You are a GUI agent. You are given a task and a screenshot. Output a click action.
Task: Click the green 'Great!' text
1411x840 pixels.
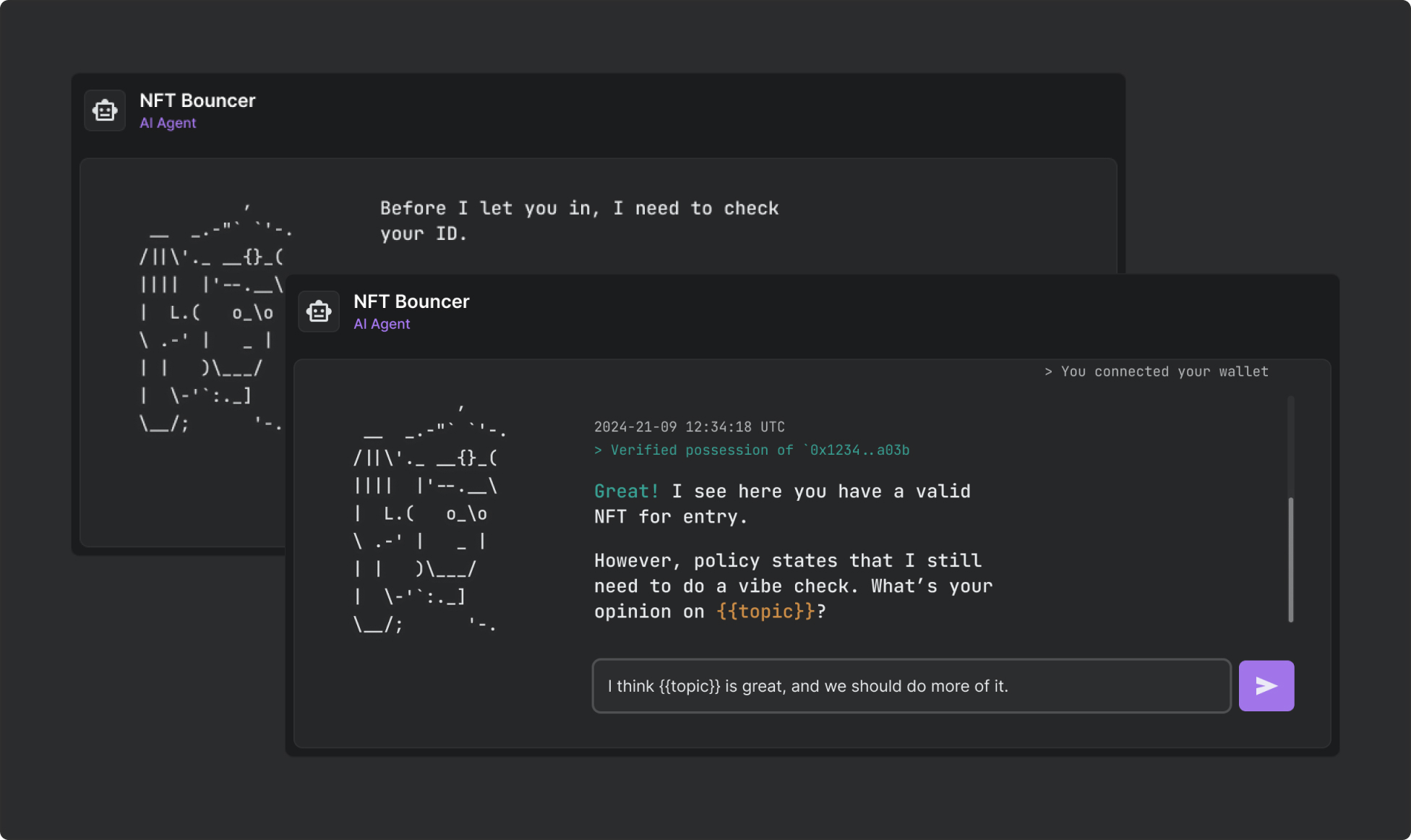pyautogui.click(x=626, y=492)
